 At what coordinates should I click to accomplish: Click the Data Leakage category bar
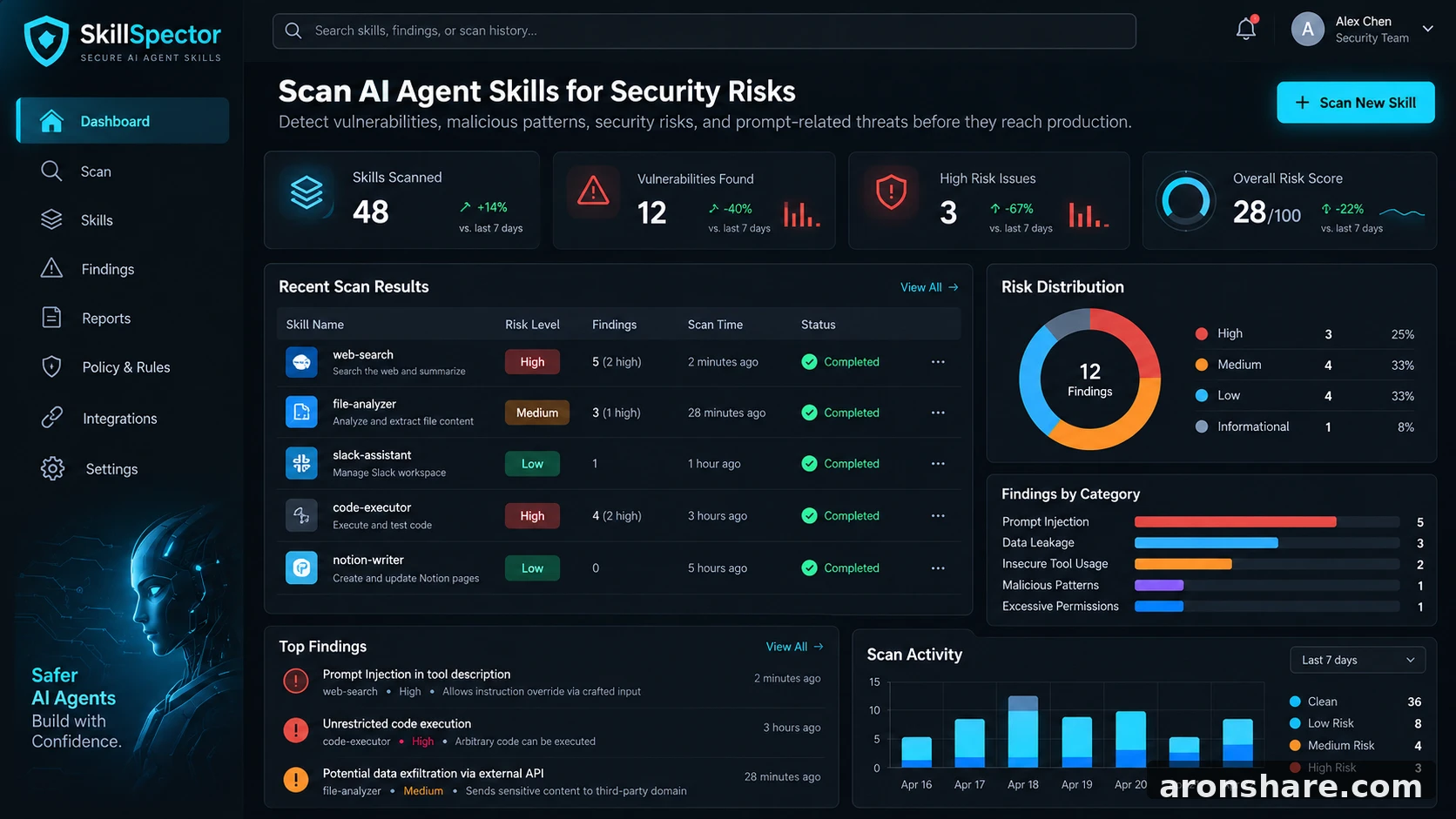tap(1206, 543)
